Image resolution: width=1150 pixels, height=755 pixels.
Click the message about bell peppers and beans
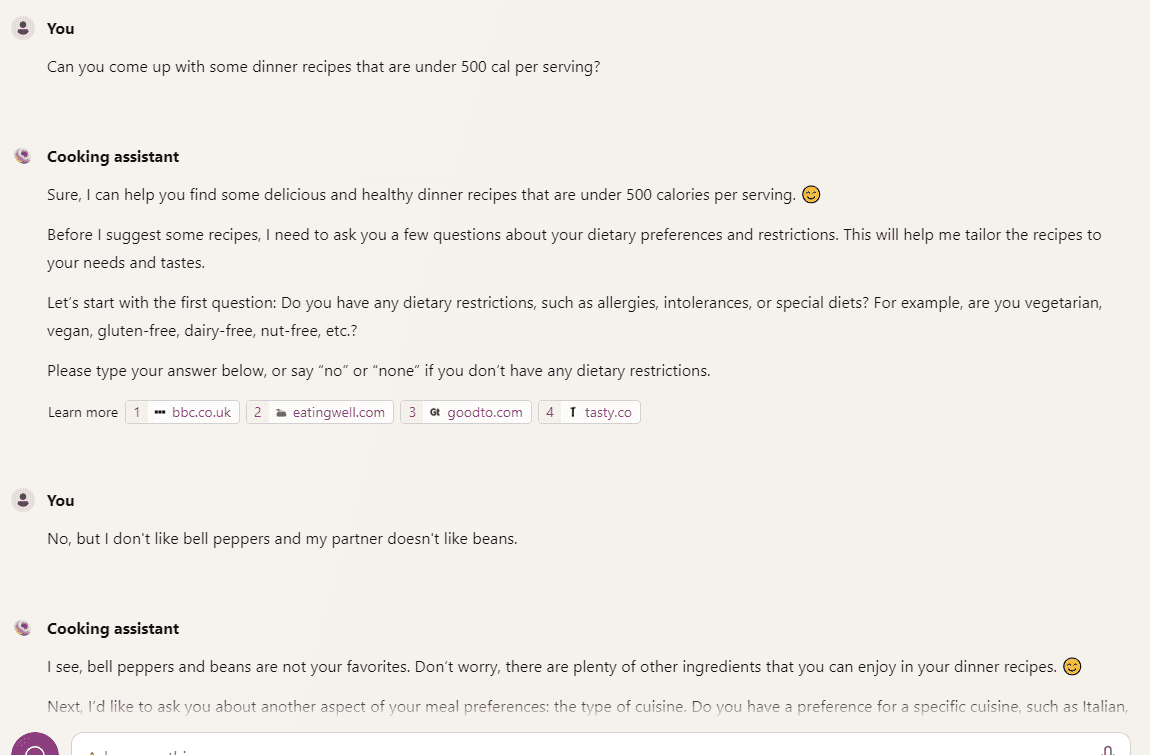(282, 539)
